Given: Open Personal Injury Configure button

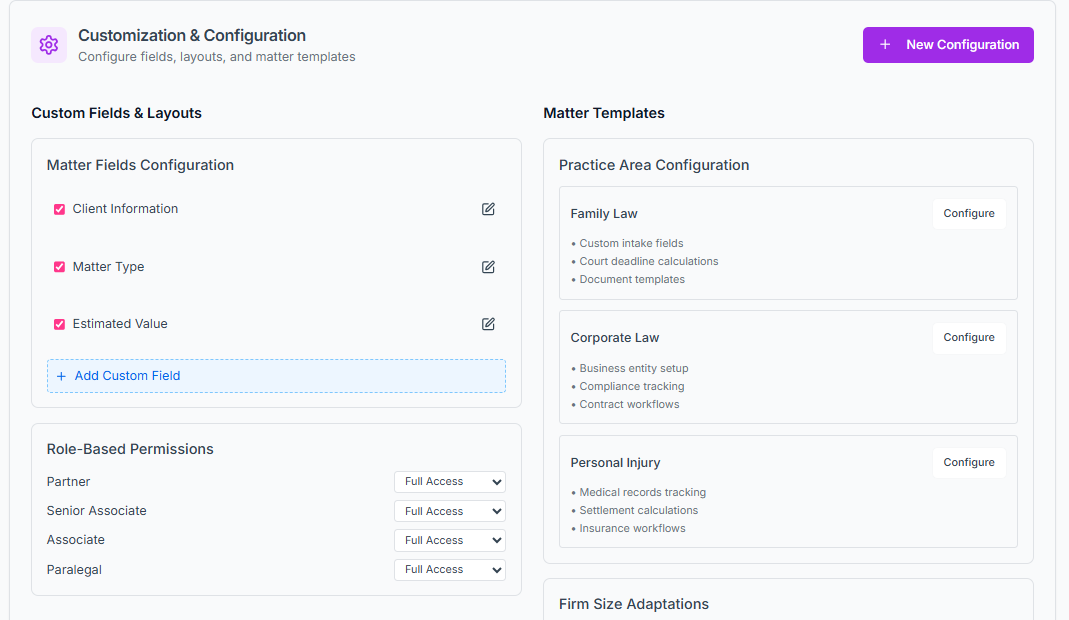Looking at the screenshot, I should [968, 463].
